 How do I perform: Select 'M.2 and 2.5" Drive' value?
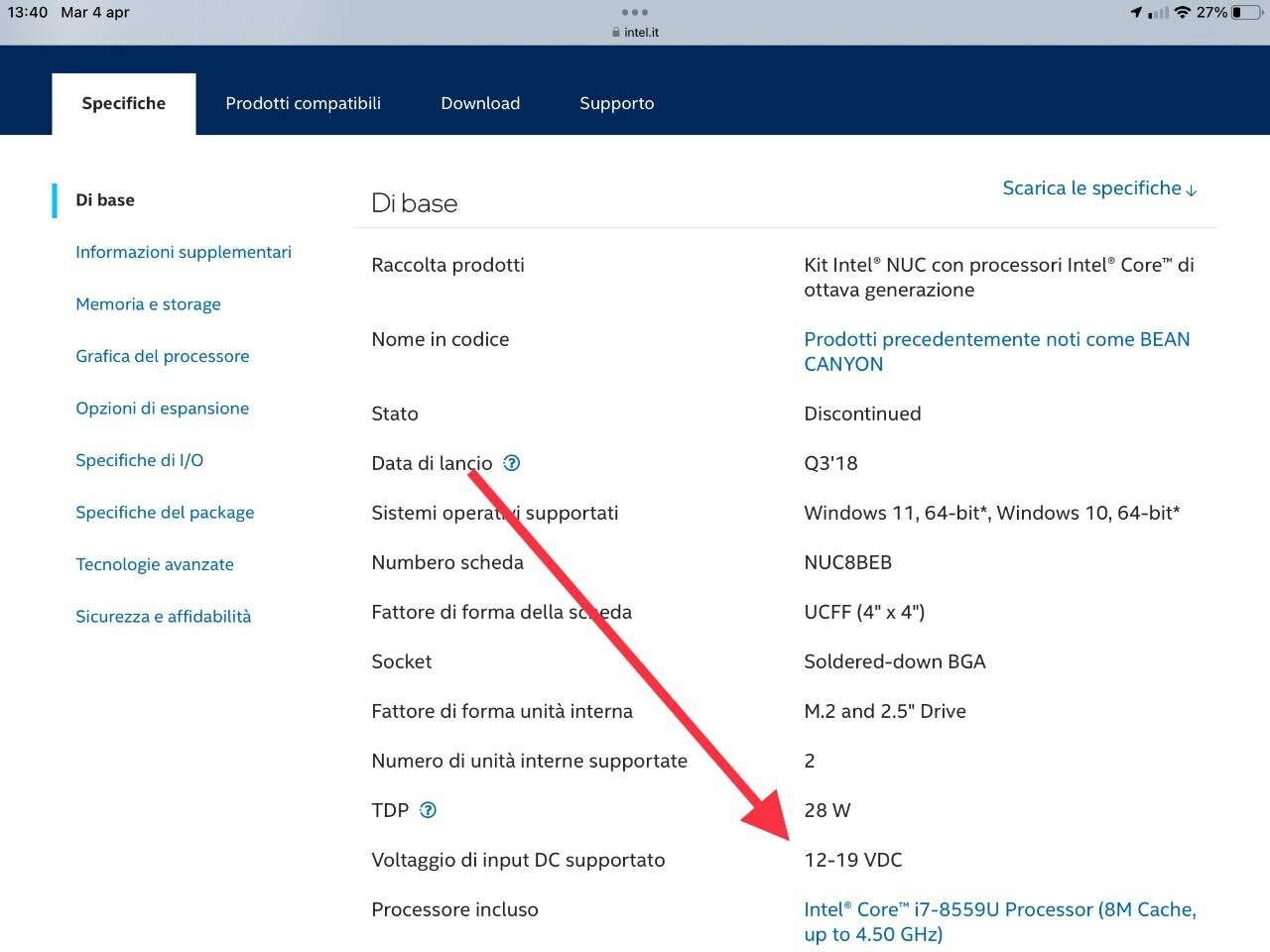(885, 711)
